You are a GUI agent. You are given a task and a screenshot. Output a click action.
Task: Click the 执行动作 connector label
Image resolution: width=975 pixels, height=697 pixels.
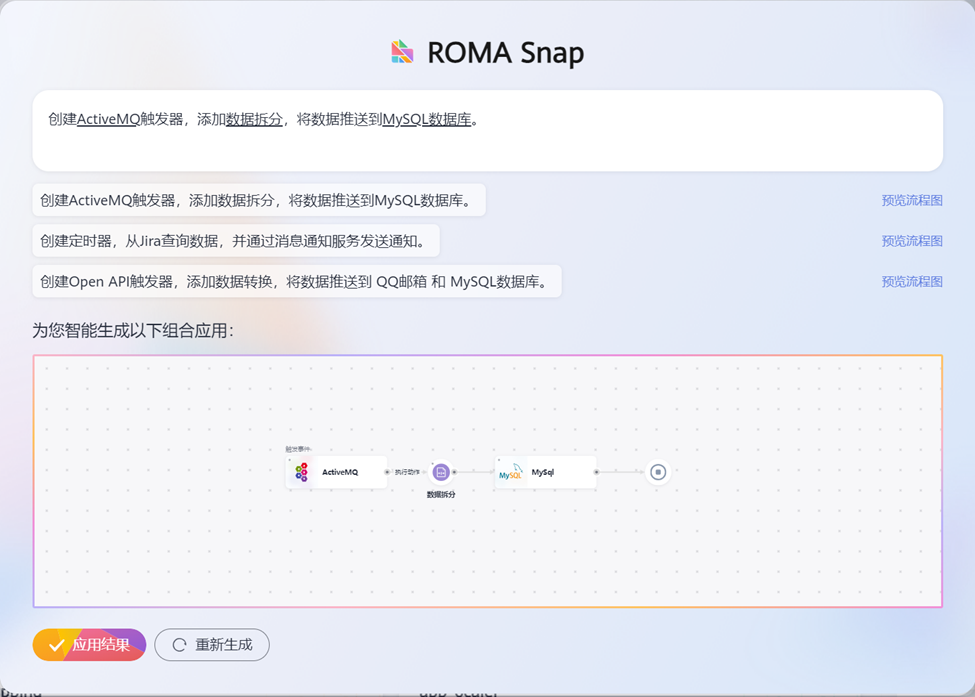tap(407, 472)
